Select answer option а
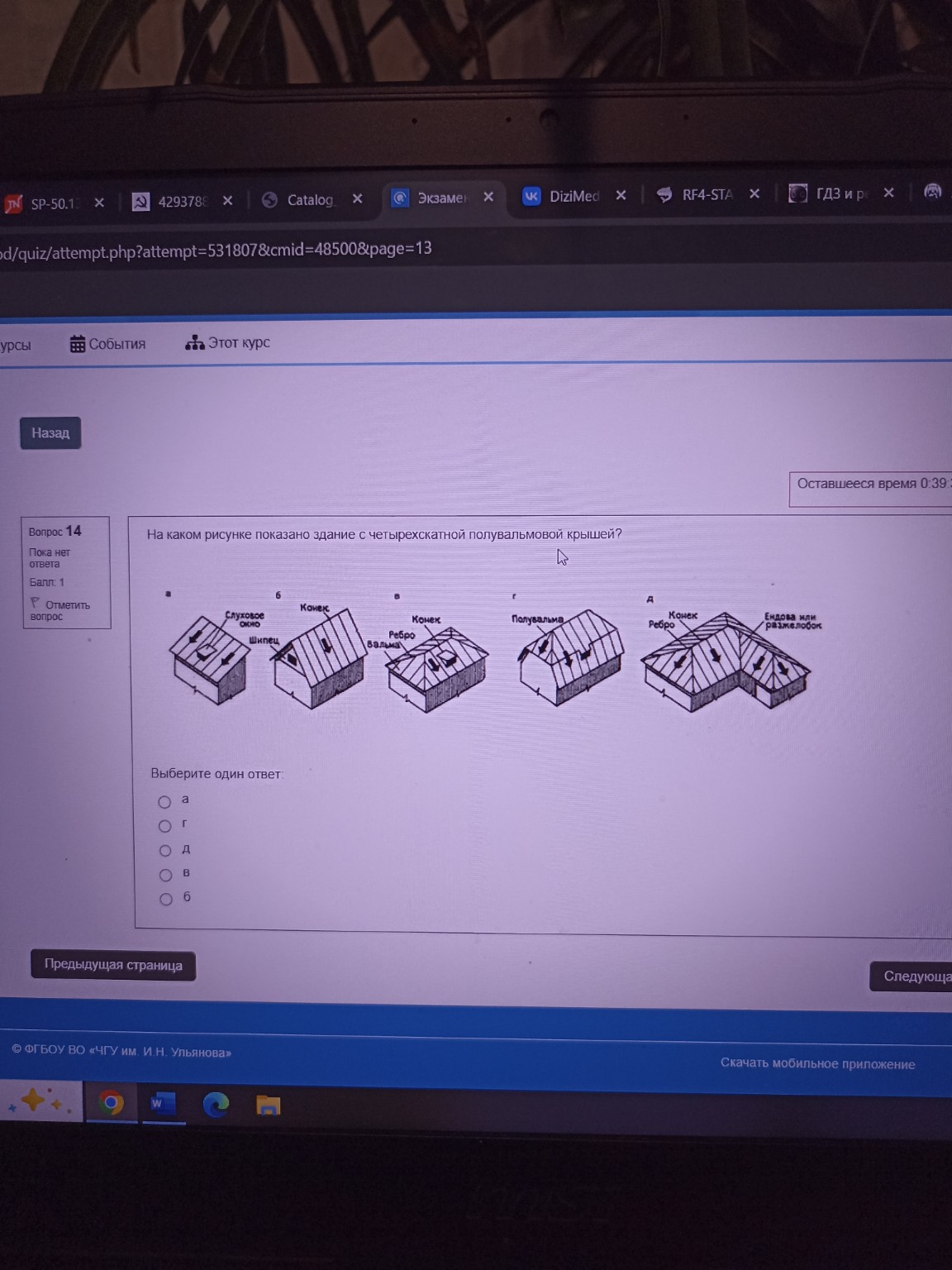Viewport: 952px width, 1270px height. (164, 802)
